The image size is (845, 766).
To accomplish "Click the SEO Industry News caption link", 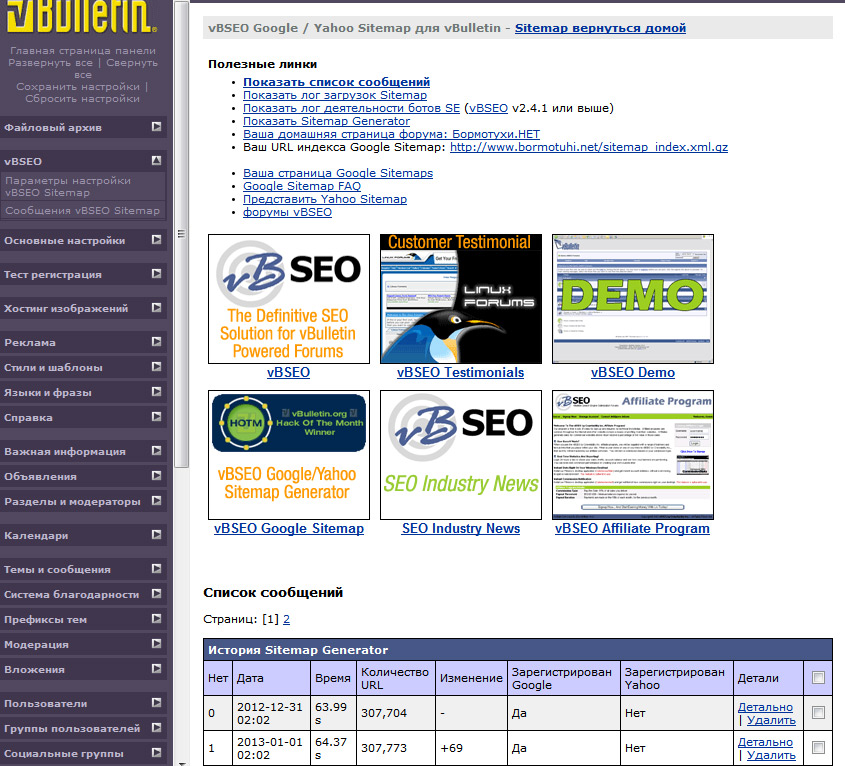I will [x=461, y=529].
